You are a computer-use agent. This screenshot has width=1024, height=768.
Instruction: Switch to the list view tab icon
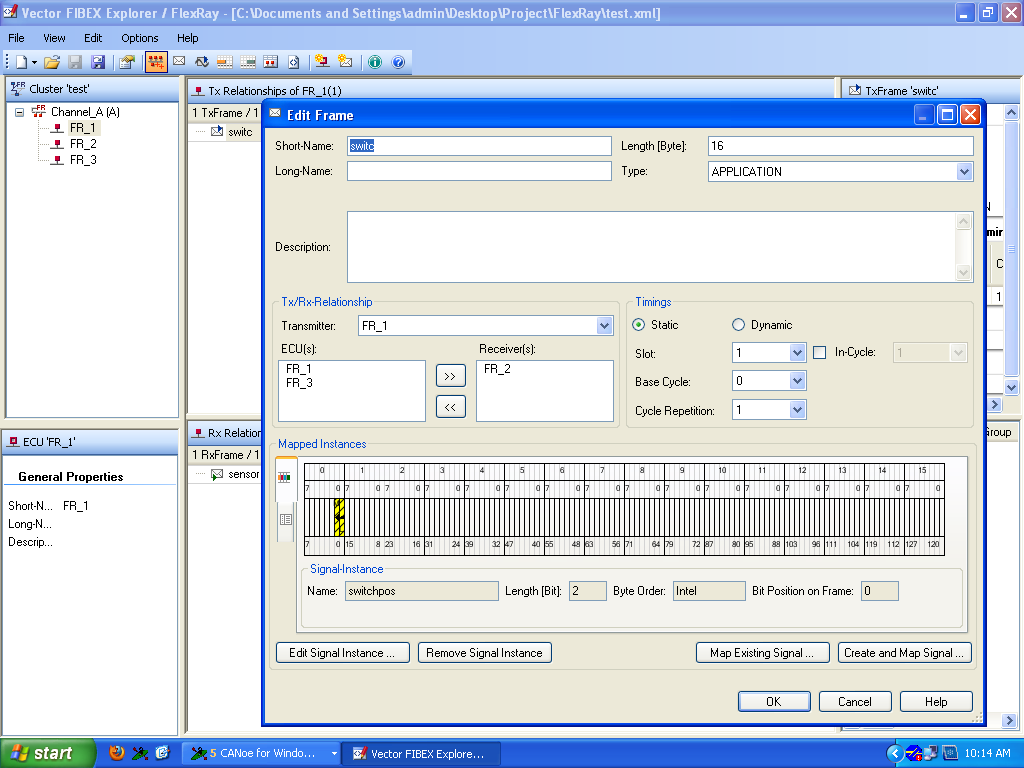coord(286,519)
